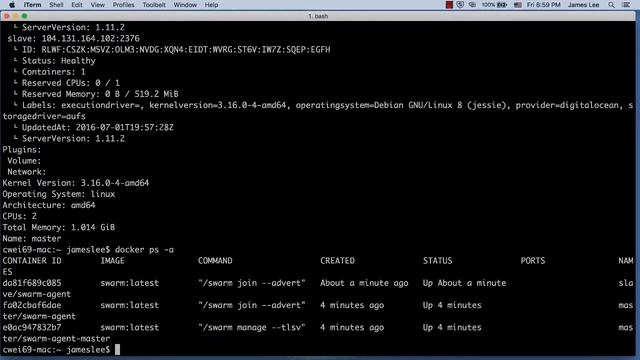
Task: Click the 'Plugins:' line
Action: click(22, 149)
